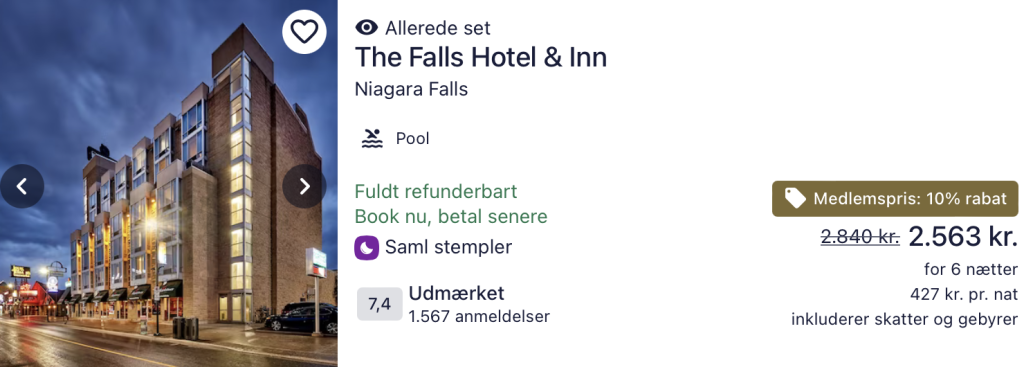Show next hotel photo

pyautogui.click(x=304, y=186)
